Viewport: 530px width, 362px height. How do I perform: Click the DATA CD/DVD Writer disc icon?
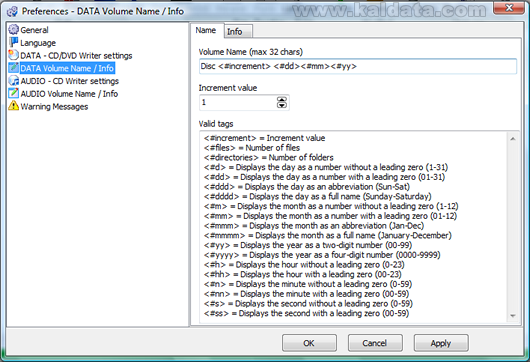click(14, 55)
